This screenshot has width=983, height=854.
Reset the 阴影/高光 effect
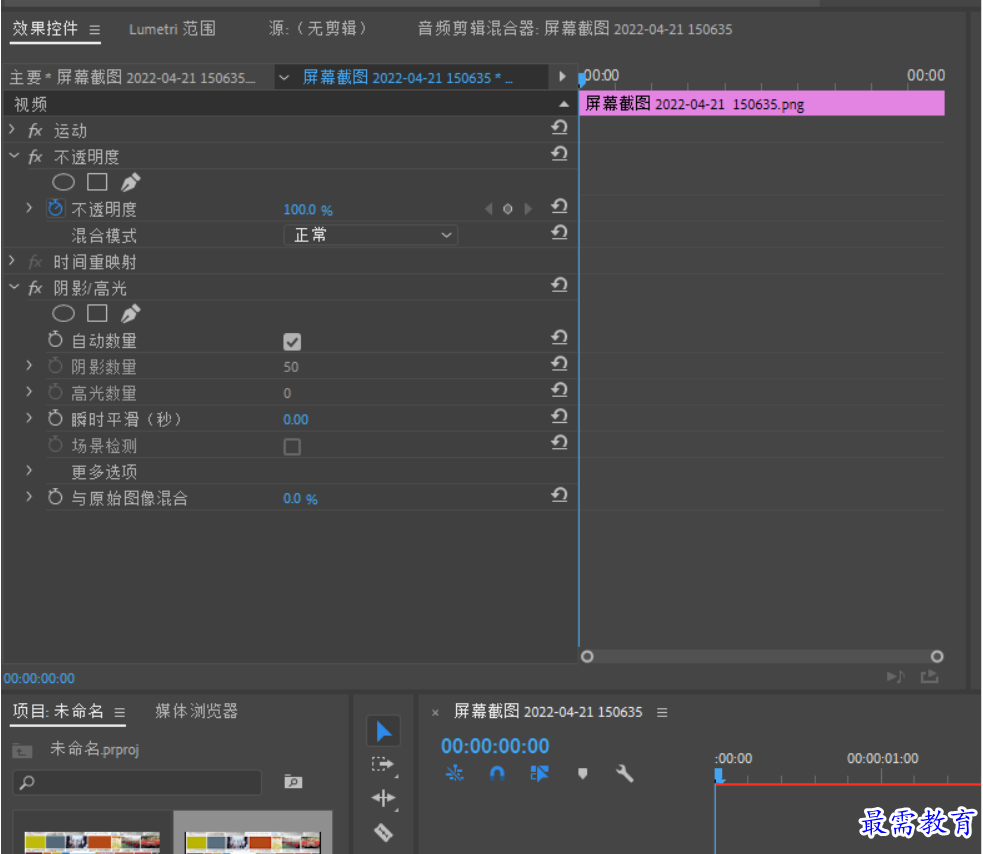559,286
